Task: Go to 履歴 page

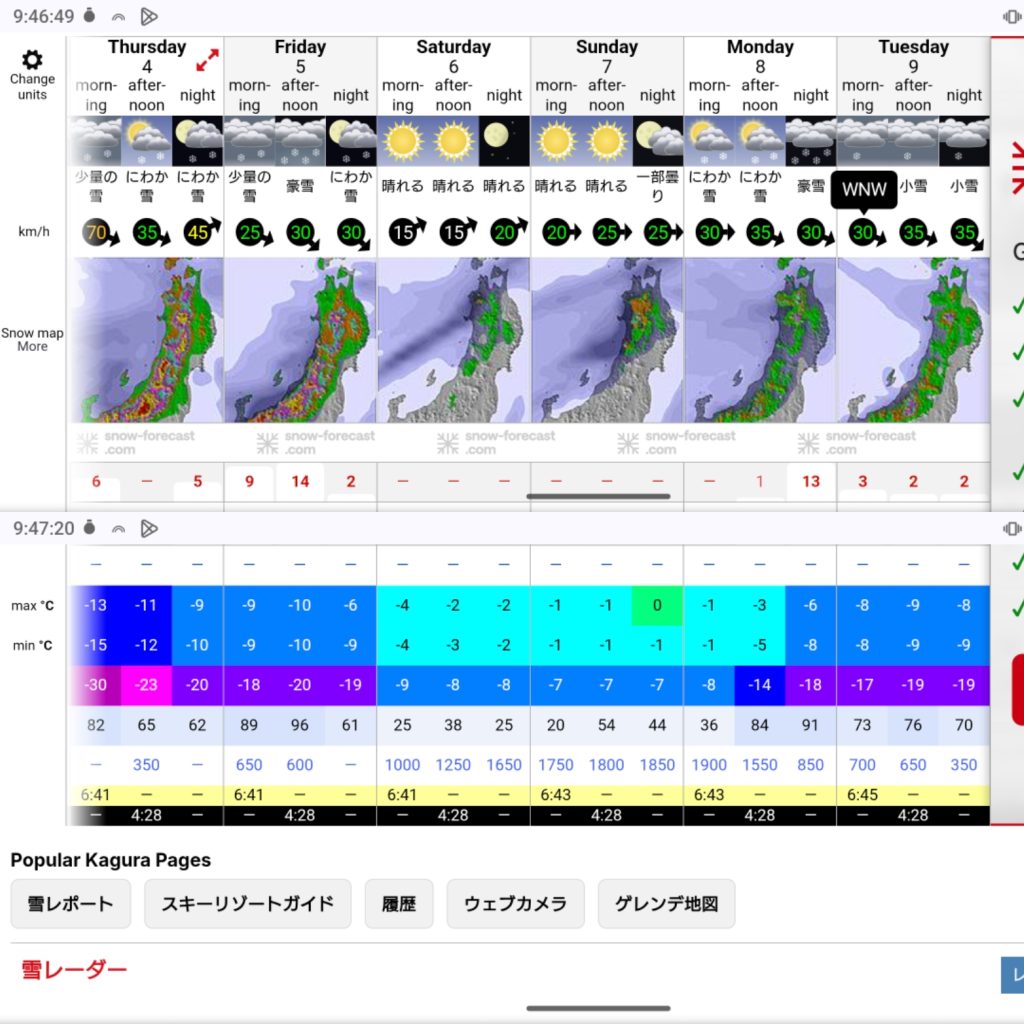Action: (x=398, y=904)
